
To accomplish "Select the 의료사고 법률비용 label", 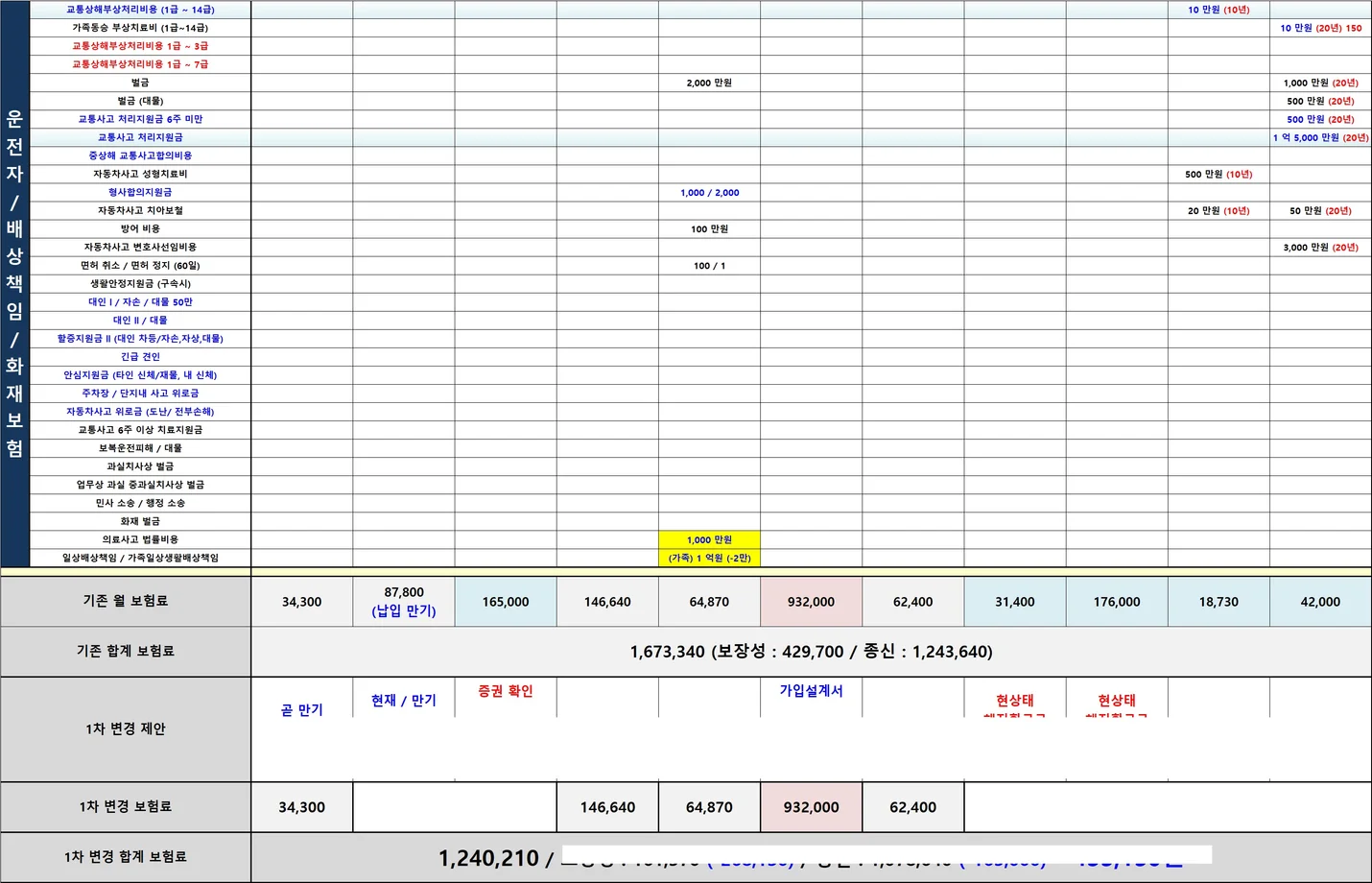I will coord(140,538).
